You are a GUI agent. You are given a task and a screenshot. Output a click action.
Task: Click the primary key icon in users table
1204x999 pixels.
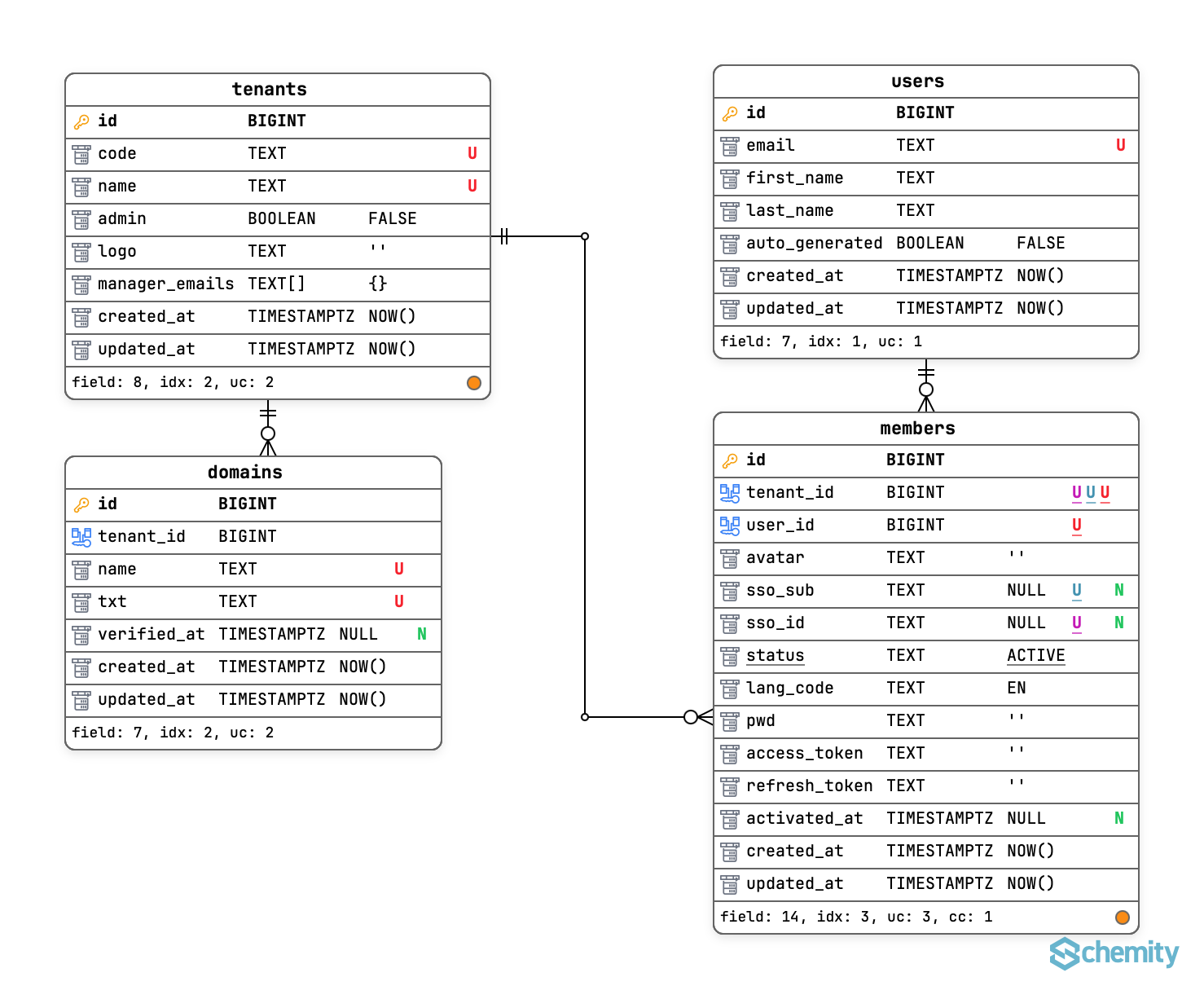pyautogui.click(x=730, y=113)
